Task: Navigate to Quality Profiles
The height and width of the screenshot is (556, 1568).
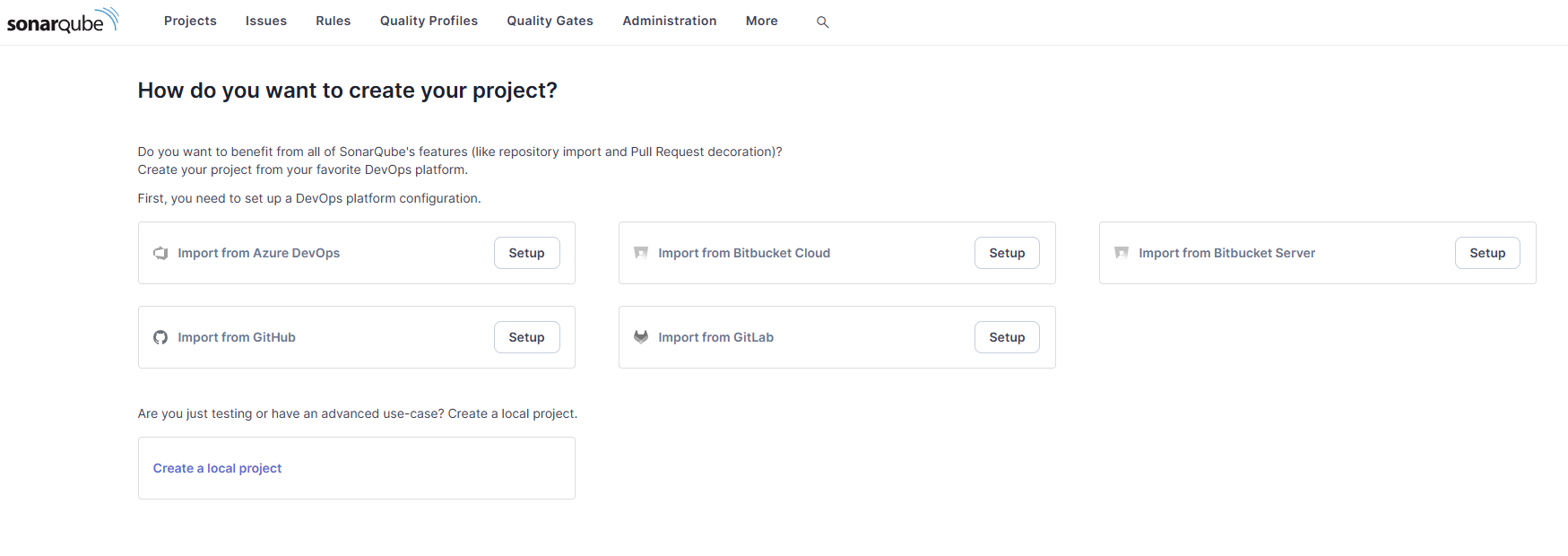Action: [x=429, y=21]
